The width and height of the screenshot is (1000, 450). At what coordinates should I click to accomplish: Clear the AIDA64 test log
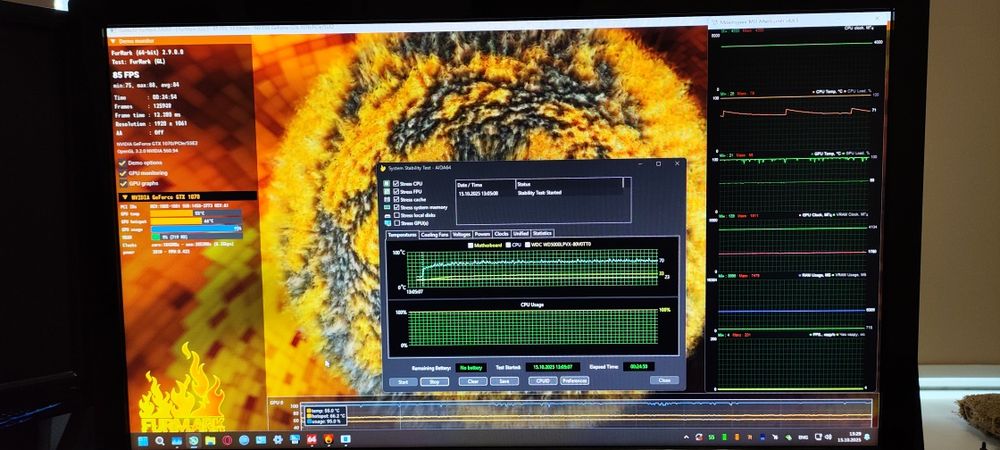[473, 382]
